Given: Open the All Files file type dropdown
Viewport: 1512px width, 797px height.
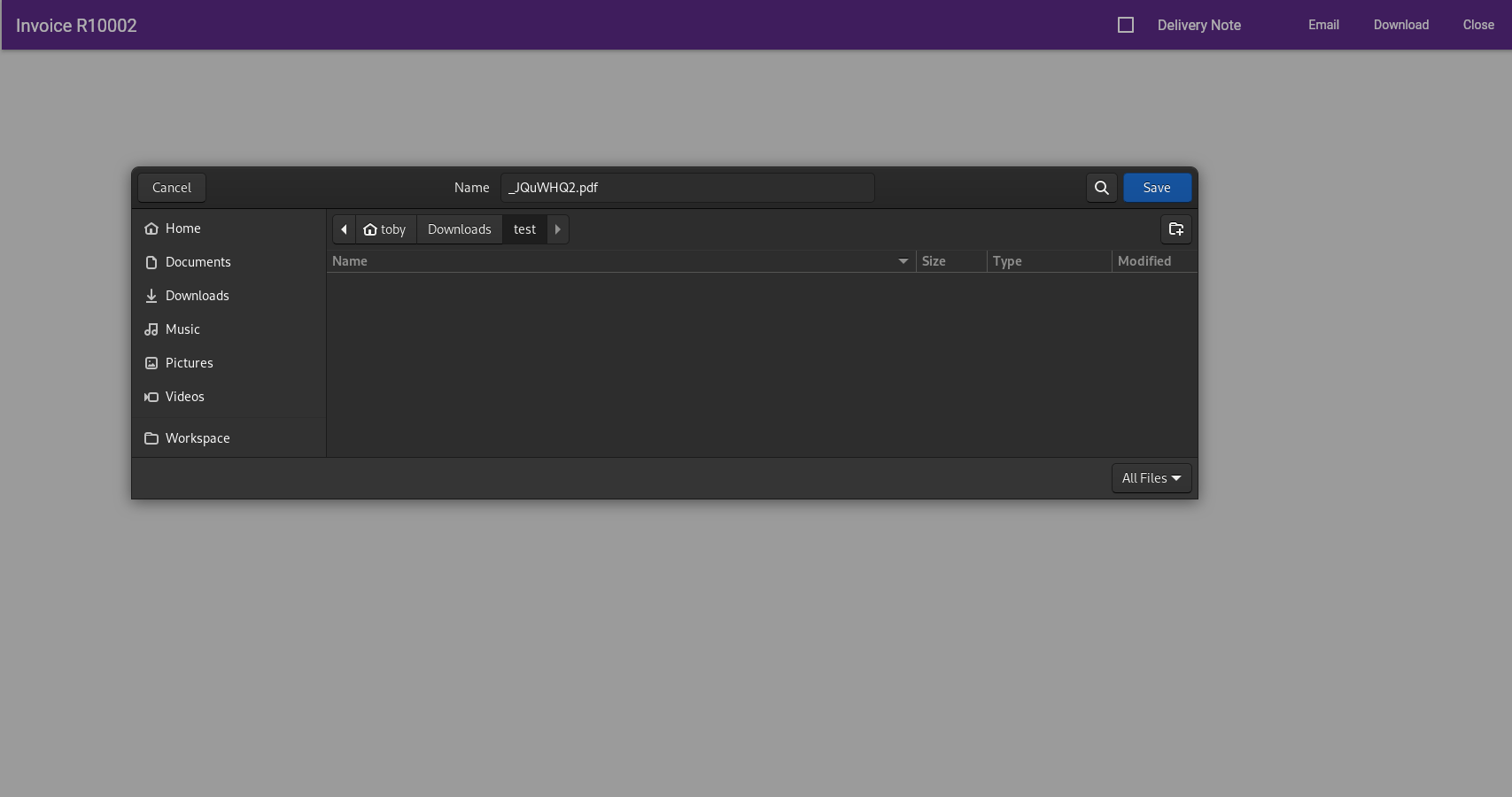Looking at the screenshot, I should tap(1151, 477).
